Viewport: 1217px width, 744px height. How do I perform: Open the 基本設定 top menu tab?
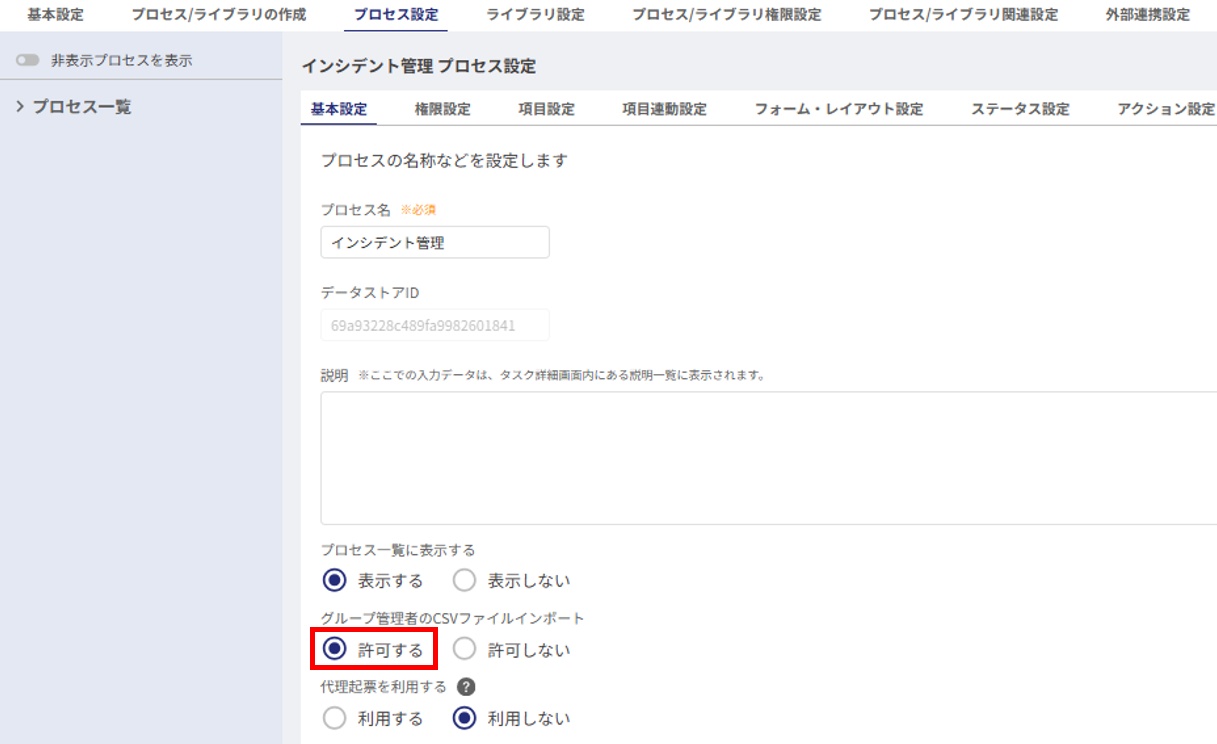[55, 15]
